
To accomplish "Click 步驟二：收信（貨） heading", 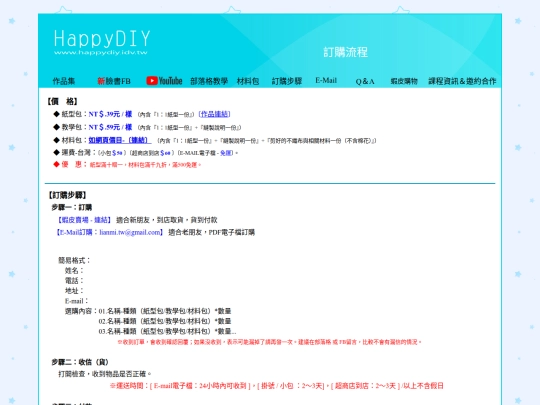I will (80, 362).
